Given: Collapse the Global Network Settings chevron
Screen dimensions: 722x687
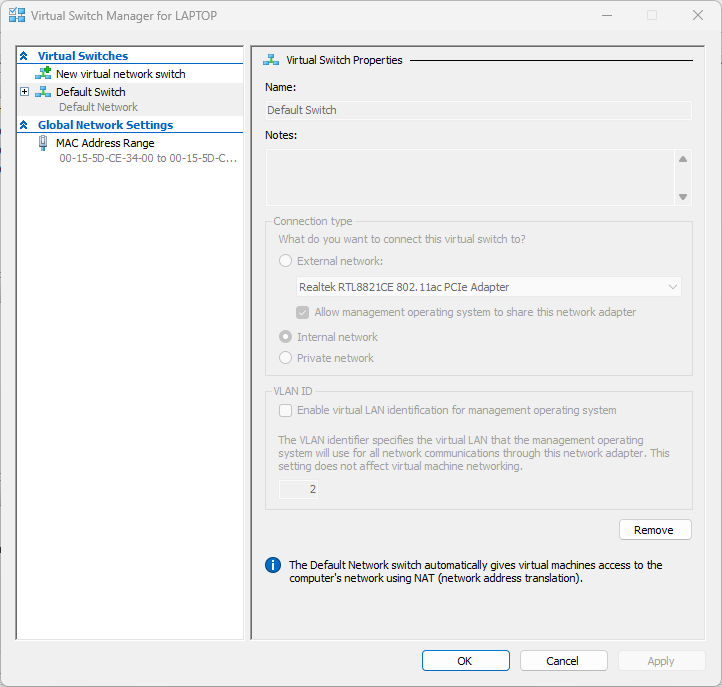Looking at the screenshot, I should 24,125.
